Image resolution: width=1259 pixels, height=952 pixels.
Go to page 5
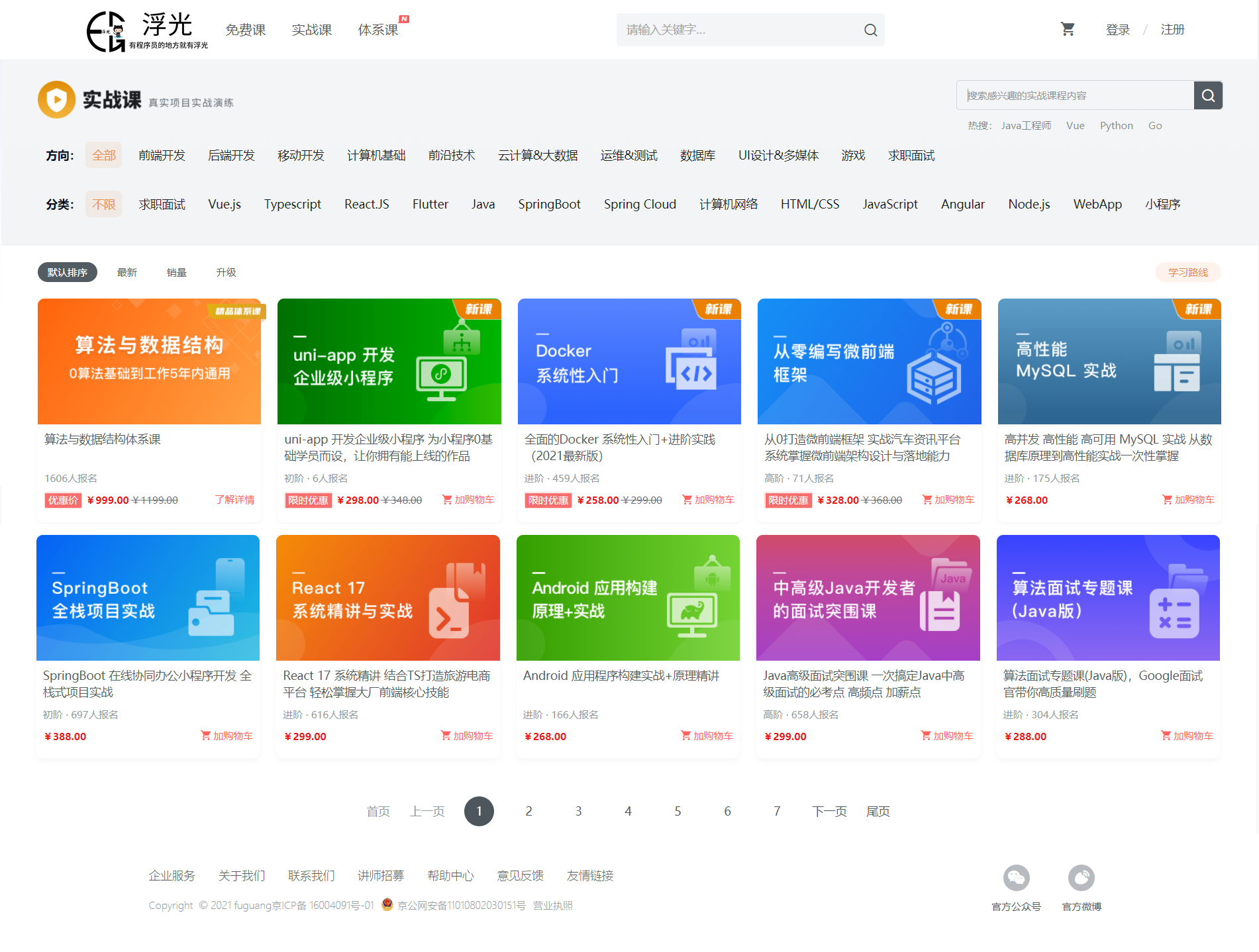coord(678,811)
